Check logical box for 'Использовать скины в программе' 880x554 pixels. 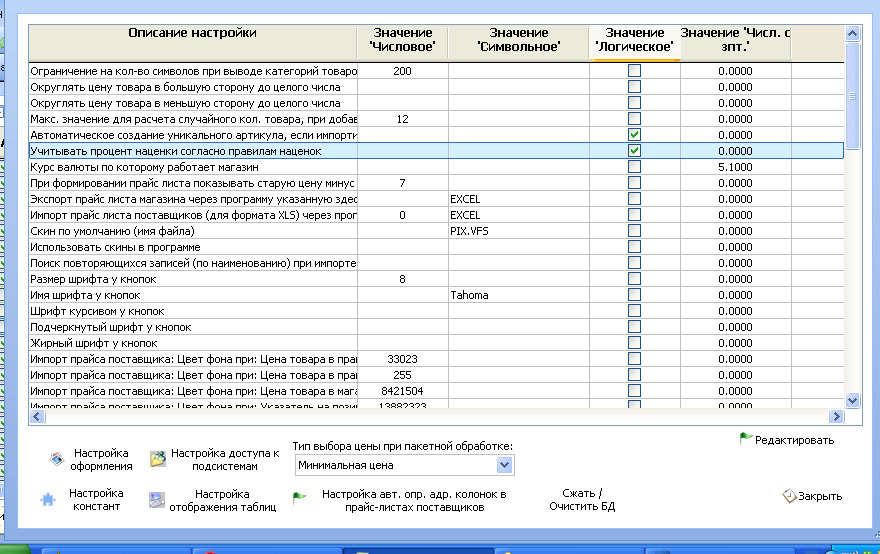pos(634,246)
